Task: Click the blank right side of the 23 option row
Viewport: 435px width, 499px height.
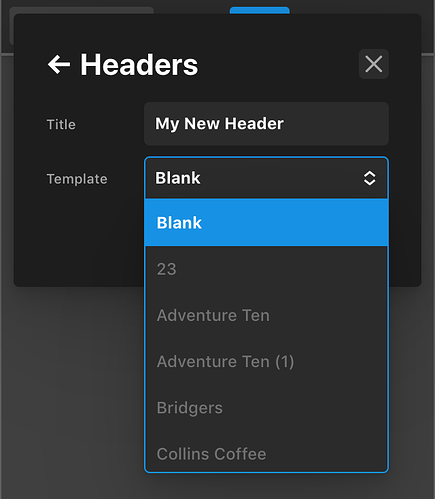Action: click(x=283, y=269)
